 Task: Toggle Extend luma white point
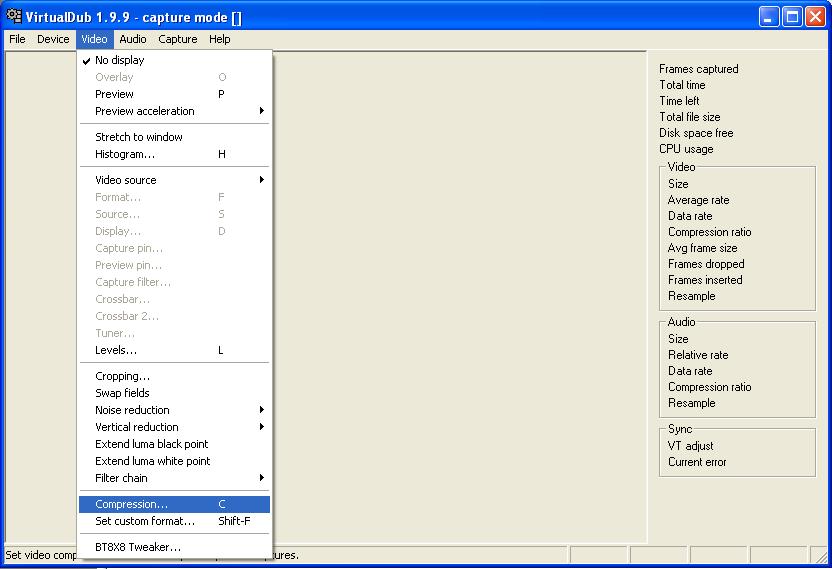175,461
